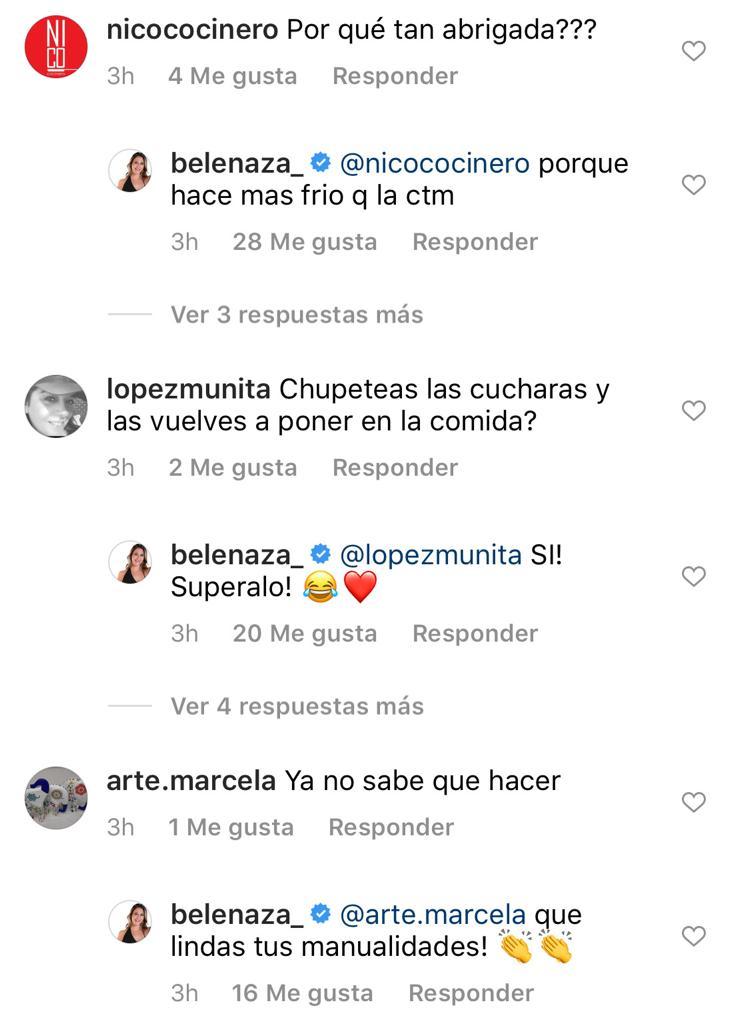Like belenaza_'s 'SI! Superalo!' reply
750x1024 pixels.
[x=693, y=575]
